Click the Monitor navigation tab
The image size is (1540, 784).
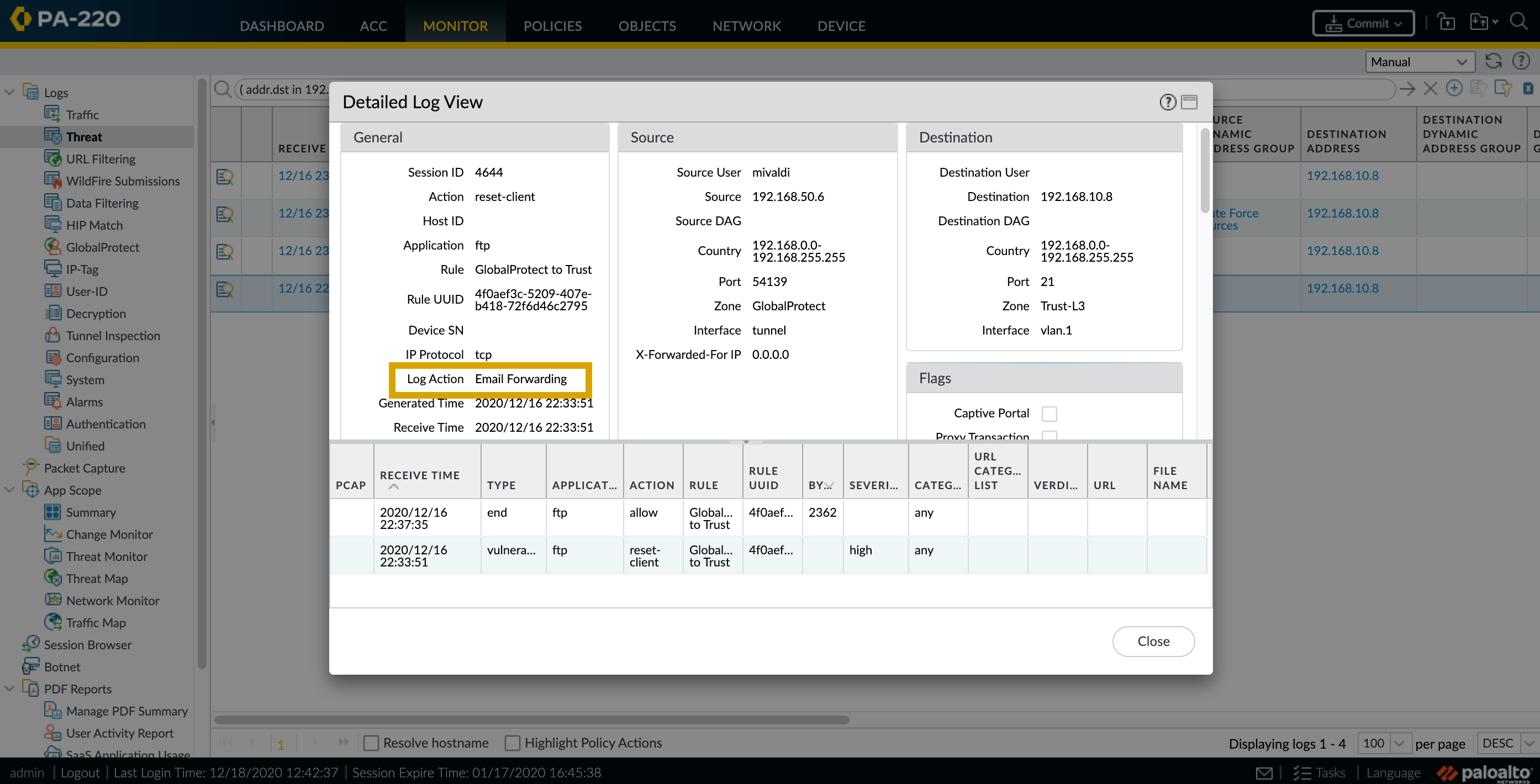455,26
